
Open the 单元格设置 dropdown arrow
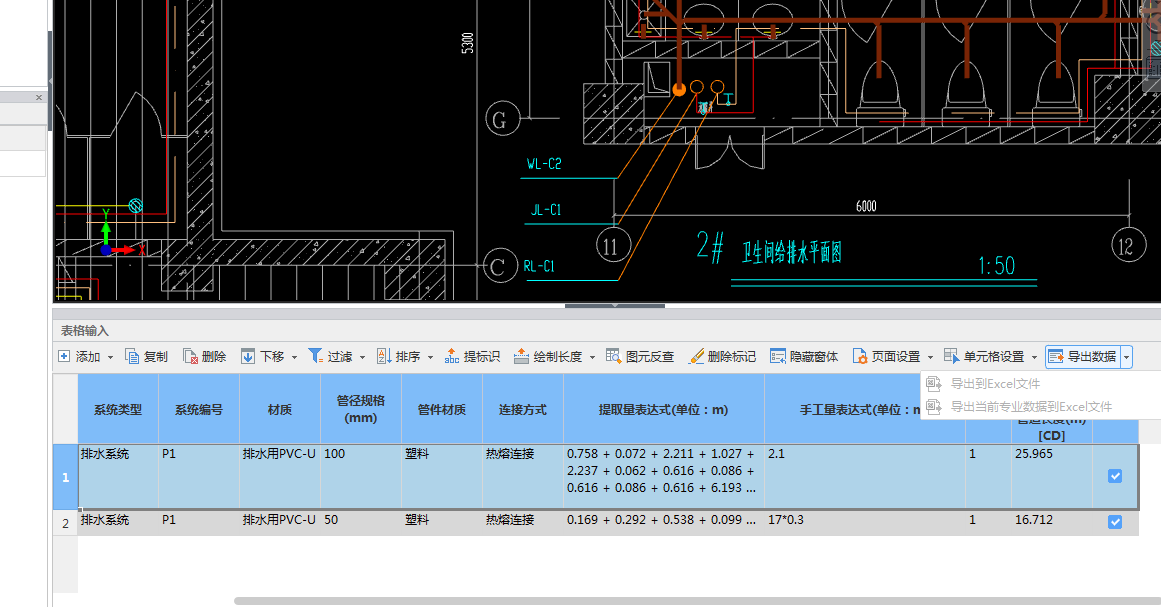point(1034,358)
